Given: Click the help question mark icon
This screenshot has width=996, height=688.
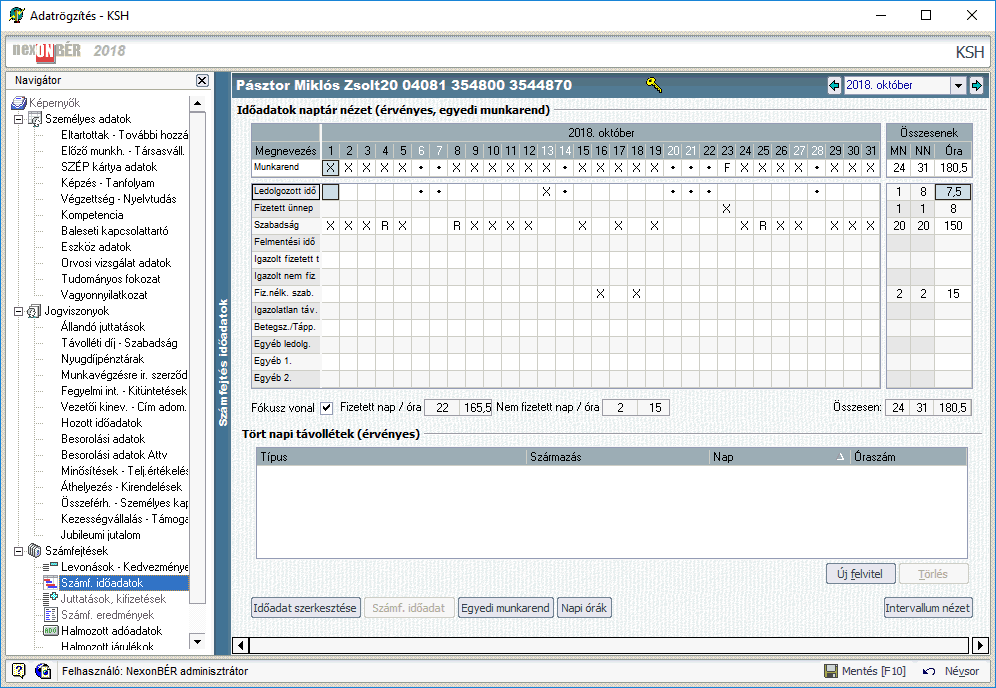Looking at the screenshot, I should [x=18, y=671].
